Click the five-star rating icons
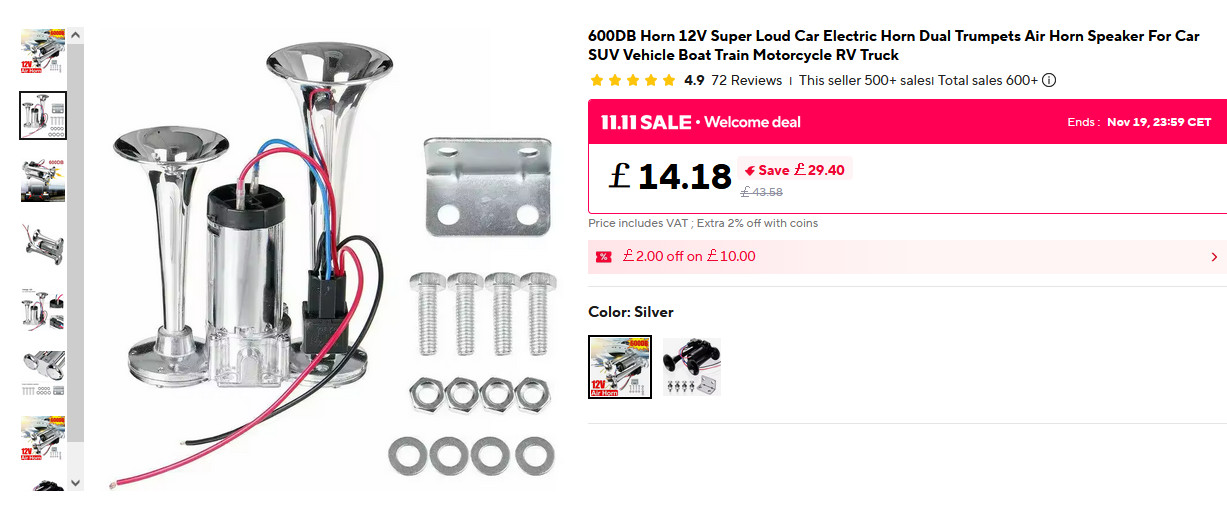This screenshot has width=1227, height=519. [633, 81]
